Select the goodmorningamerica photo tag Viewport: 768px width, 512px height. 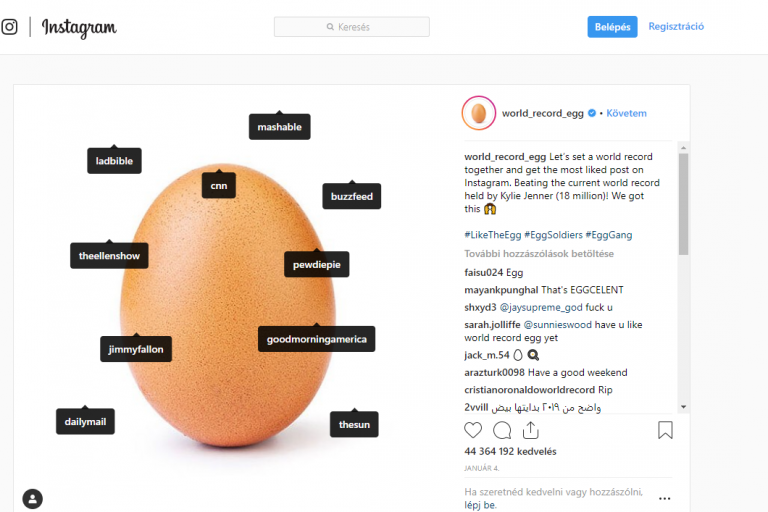click(316, 340)
